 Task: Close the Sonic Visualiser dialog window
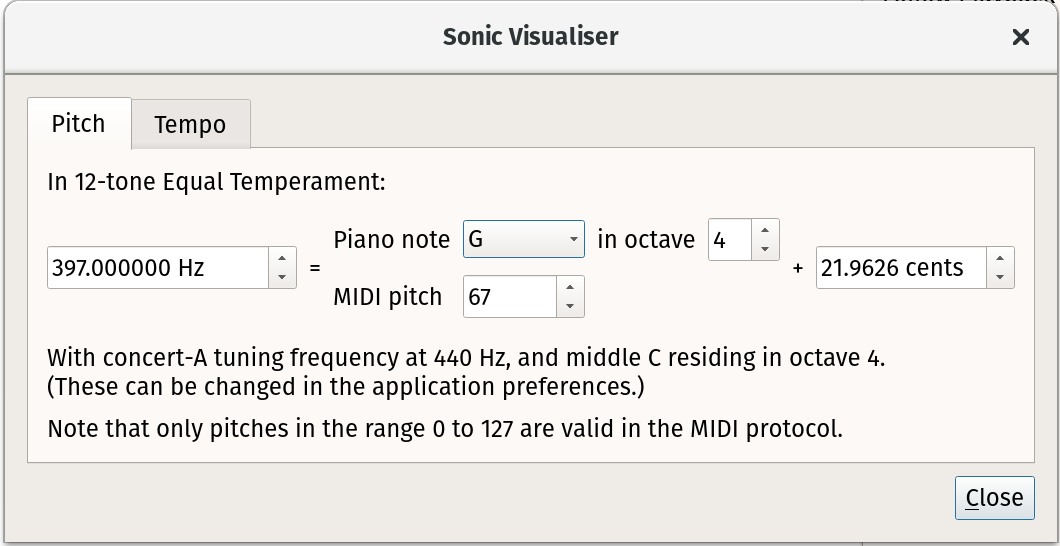(1021, 37)
